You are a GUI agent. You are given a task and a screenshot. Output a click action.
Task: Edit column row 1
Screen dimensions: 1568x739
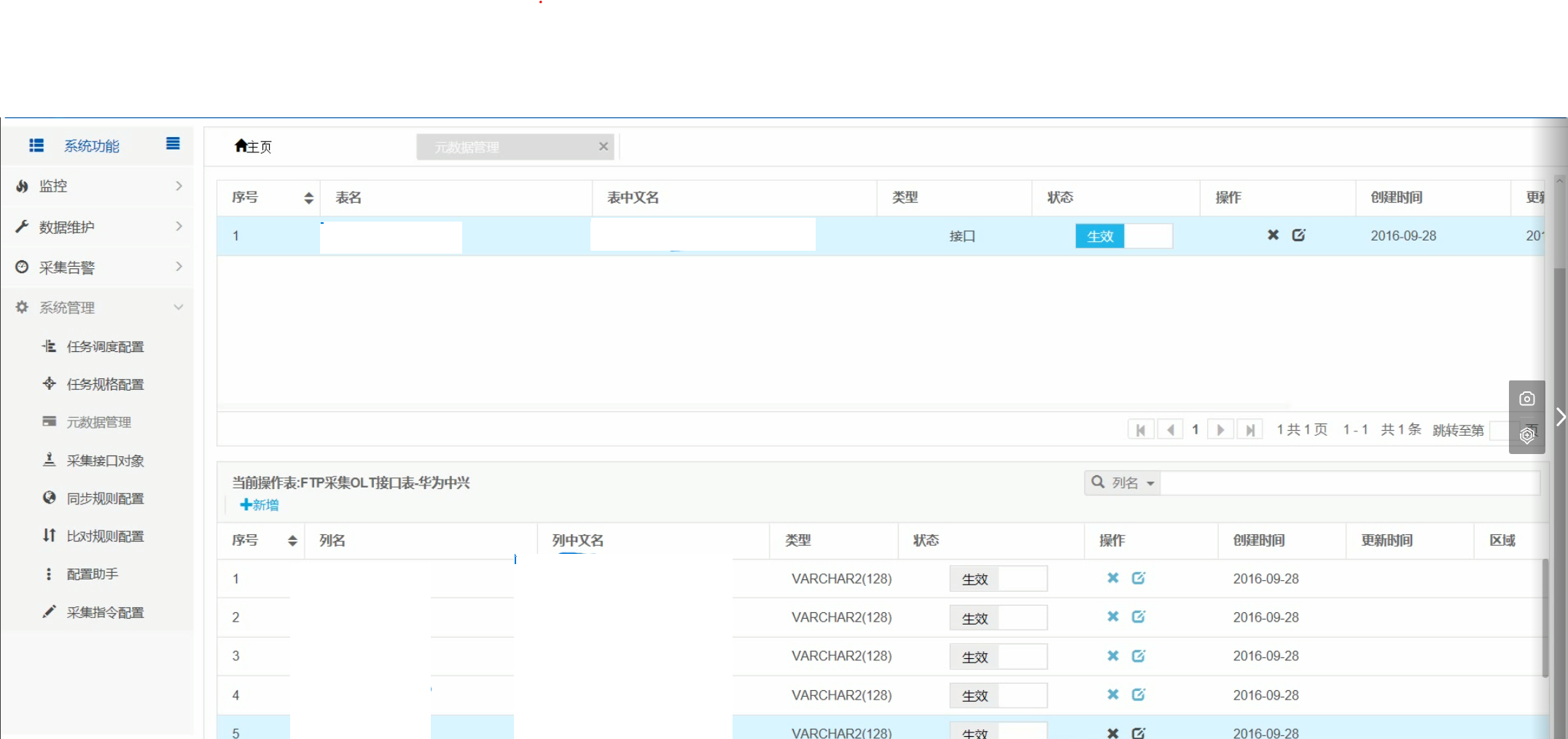(x=1139, y=578)
